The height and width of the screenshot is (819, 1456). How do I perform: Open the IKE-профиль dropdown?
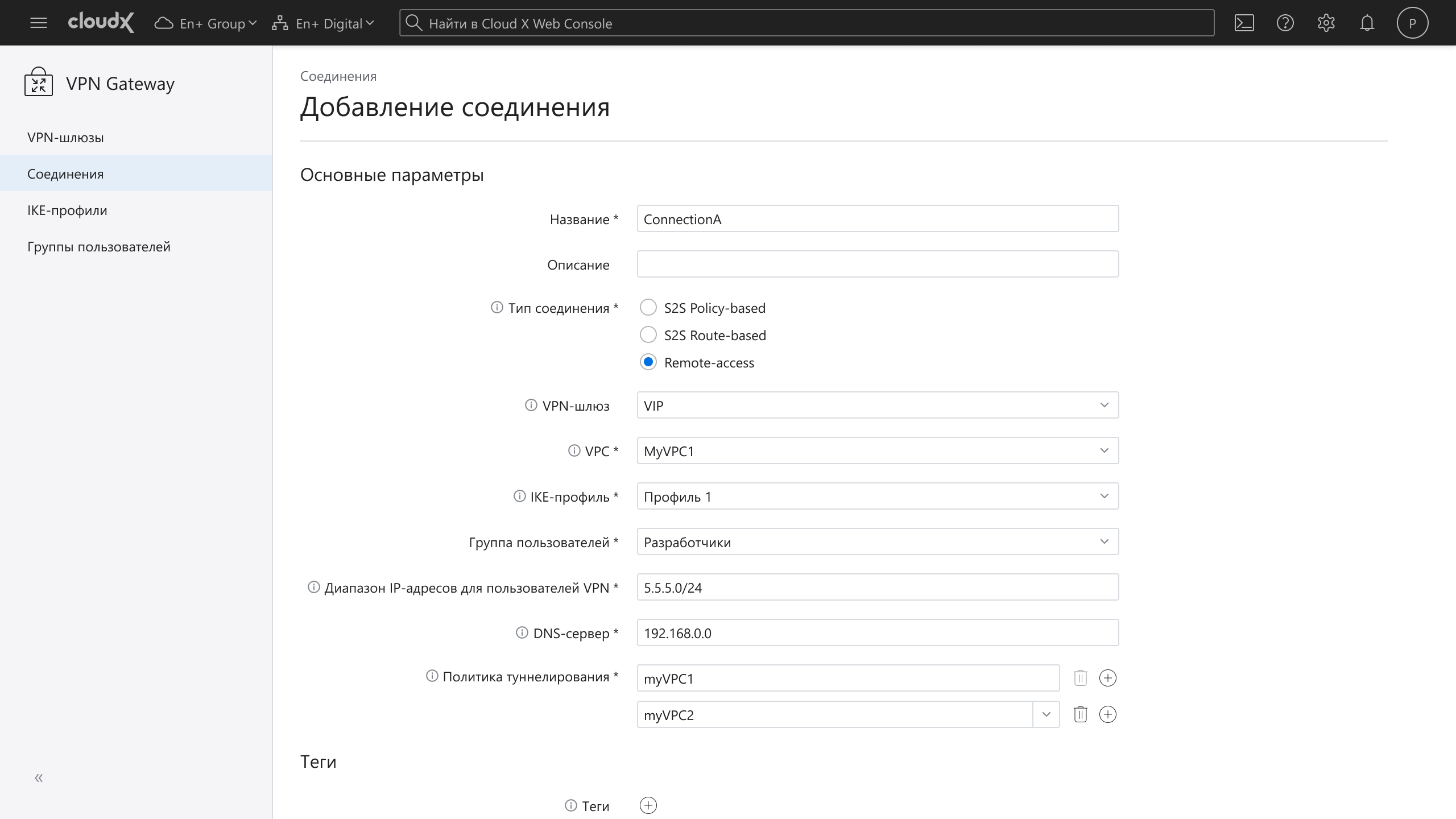(x=877, y=496)
